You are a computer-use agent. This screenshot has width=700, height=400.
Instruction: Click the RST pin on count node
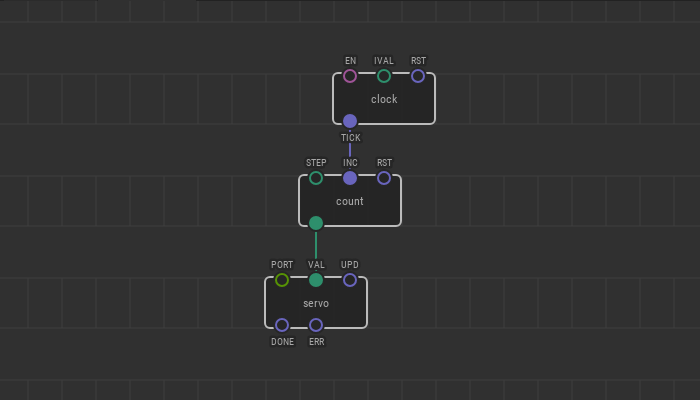coord(384,178)
